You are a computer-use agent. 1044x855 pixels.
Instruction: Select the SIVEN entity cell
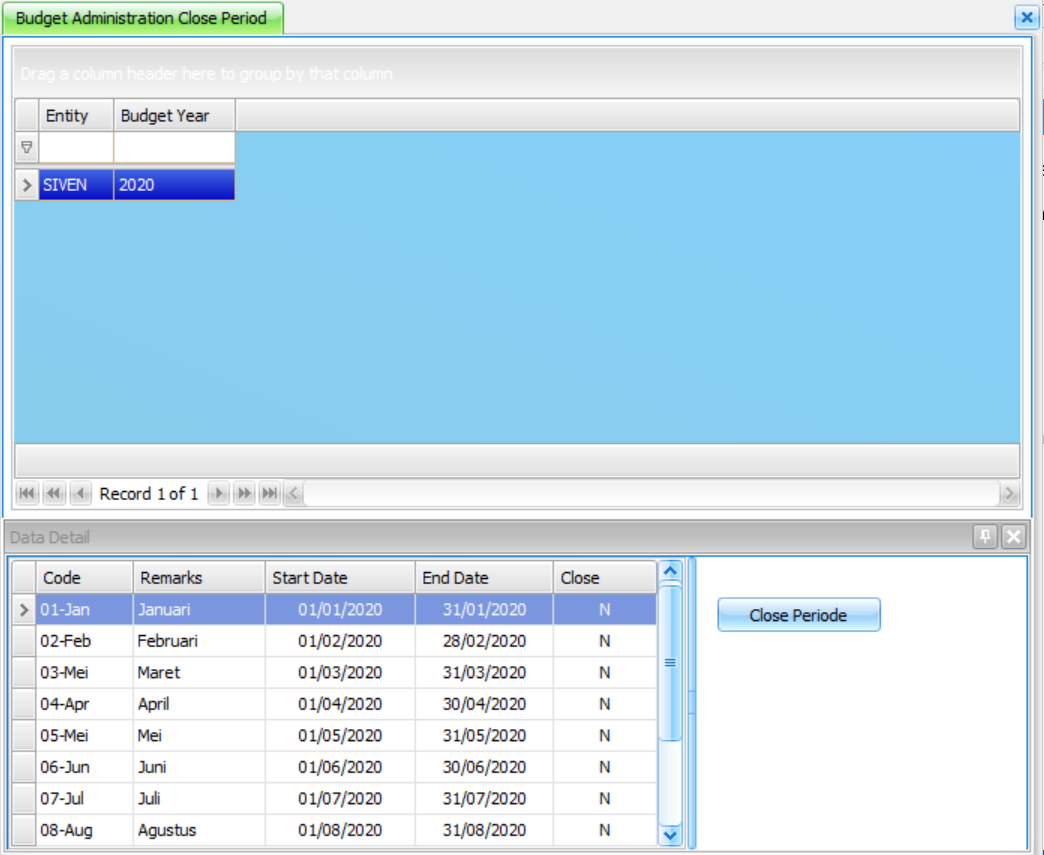coord(76,184)
